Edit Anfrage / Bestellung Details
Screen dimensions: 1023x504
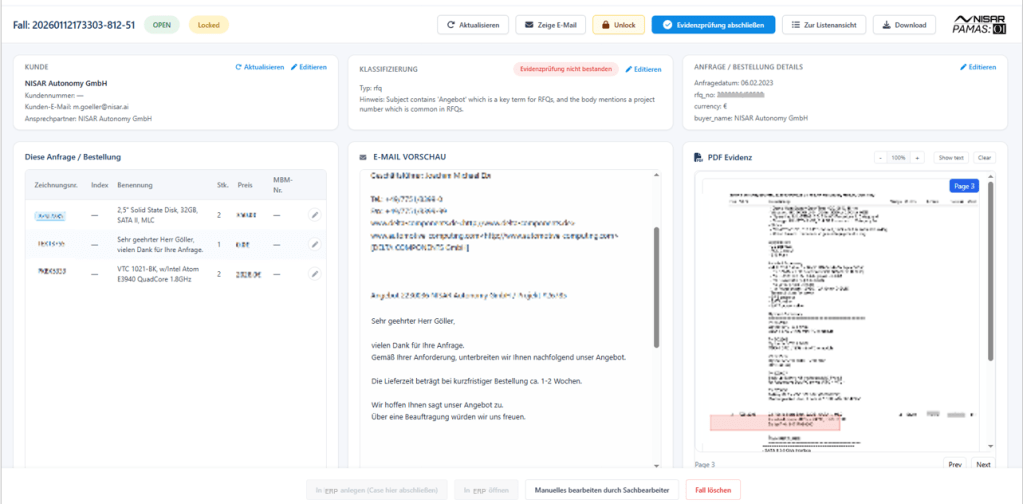(977, 67)
